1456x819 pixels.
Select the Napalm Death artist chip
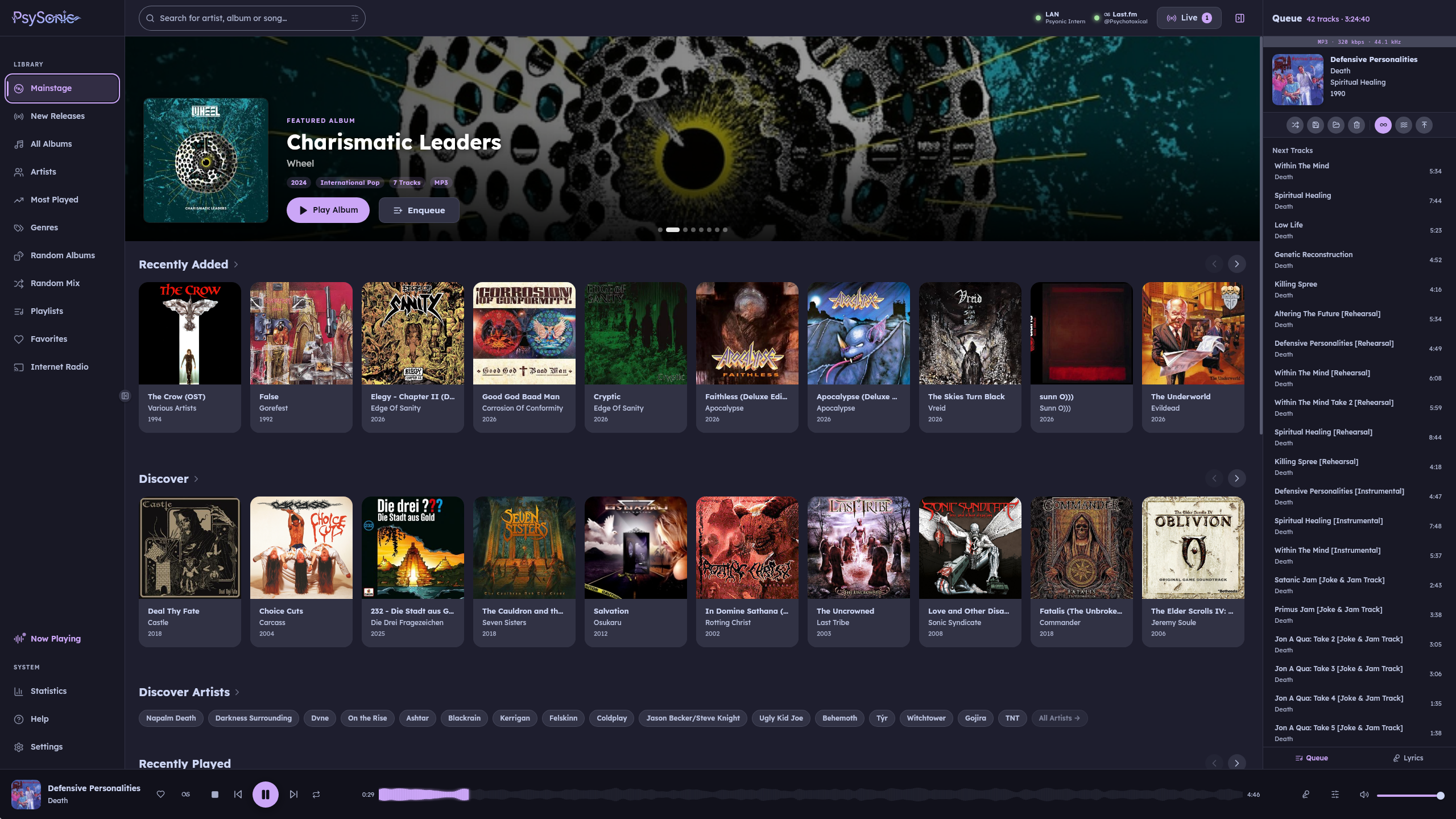tap(171, 718)
